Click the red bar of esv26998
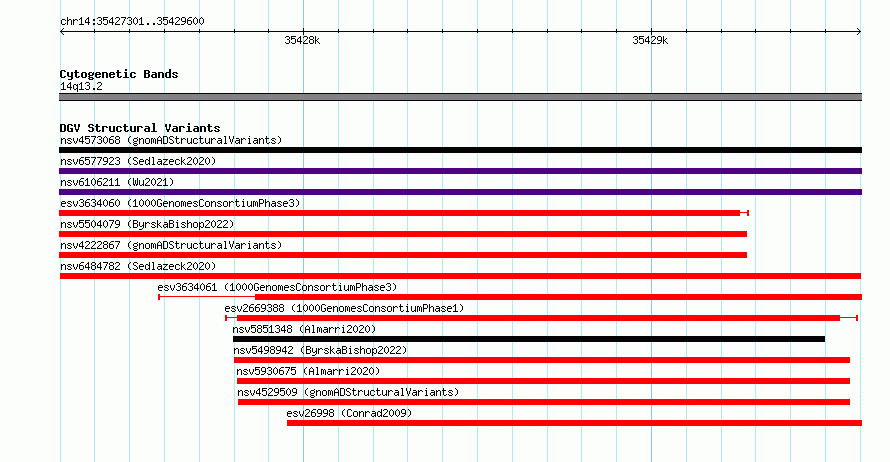 [574, 423]
